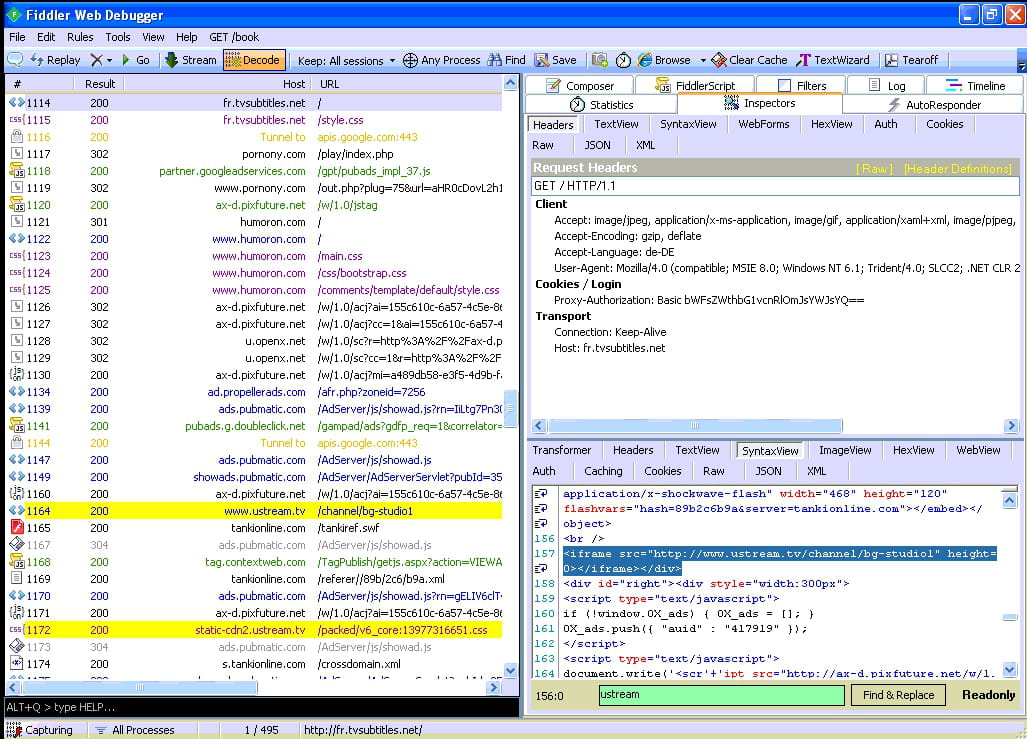Open the Timeline tab
Viewport: 1027px width, 739px height.
coord(975,85)
